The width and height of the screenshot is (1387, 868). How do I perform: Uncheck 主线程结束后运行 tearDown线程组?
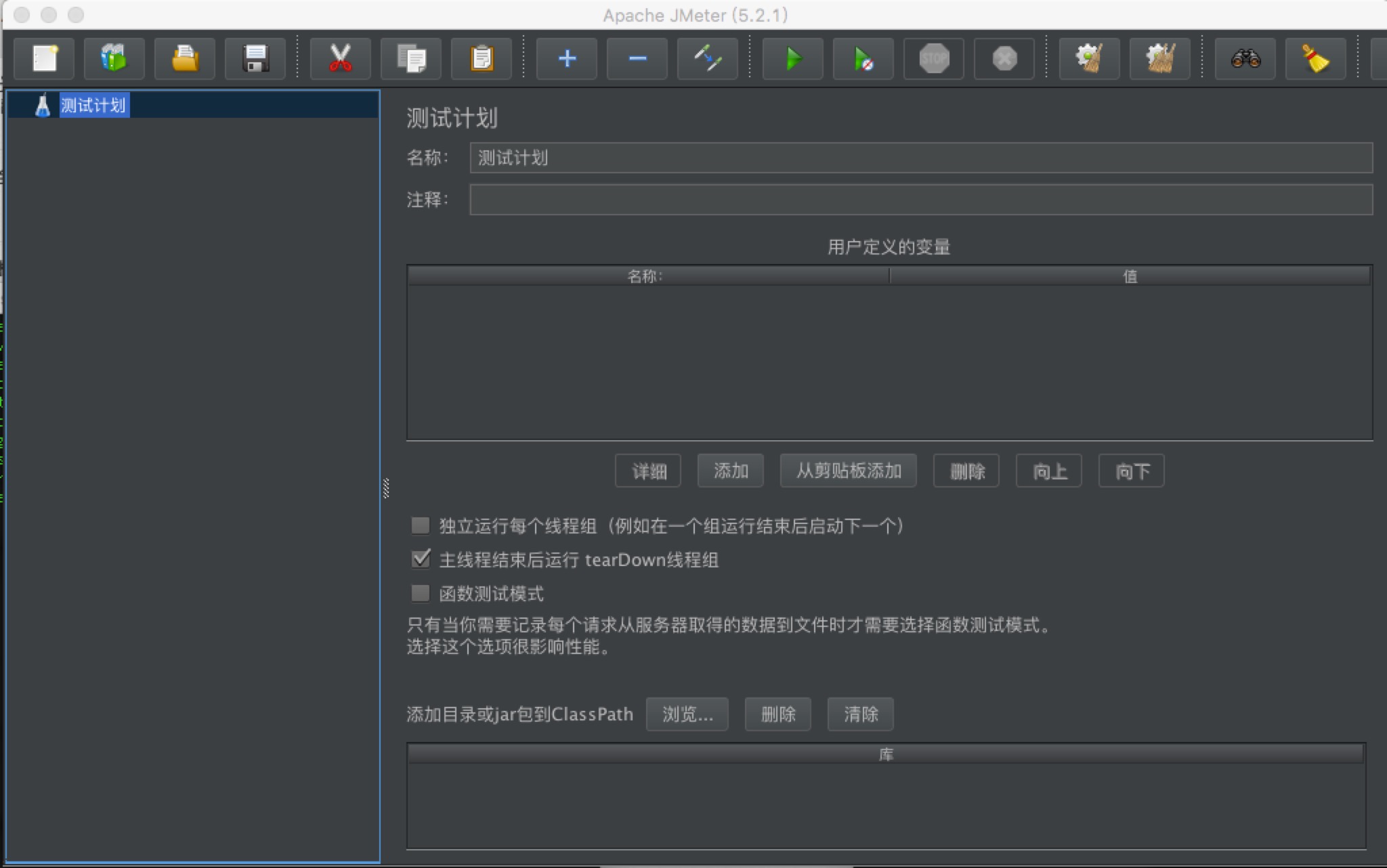420,559
